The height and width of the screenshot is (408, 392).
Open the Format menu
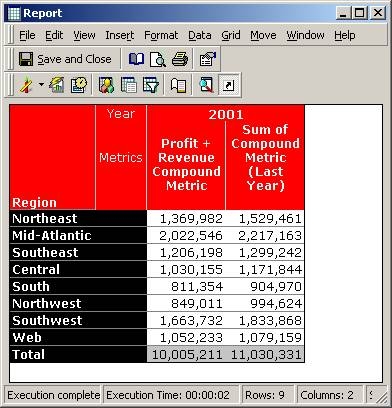pos(161,35)
